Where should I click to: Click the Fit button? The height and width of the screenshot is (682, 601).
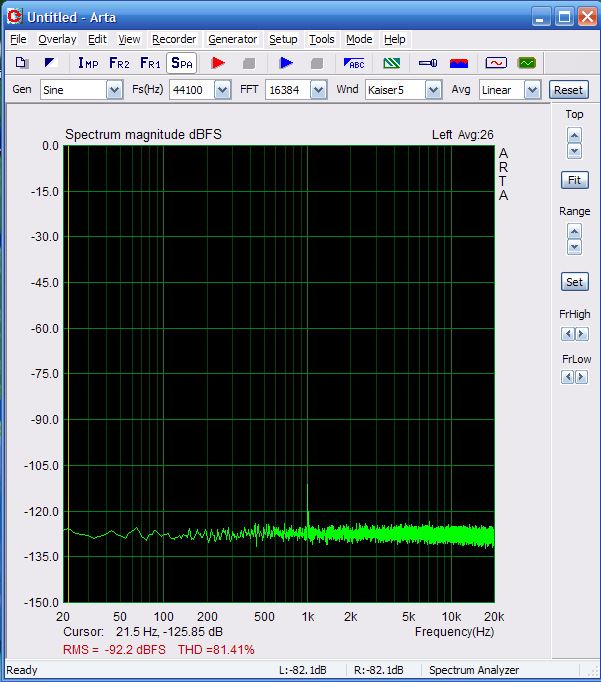pyautogui.click(x=574, y=180)
